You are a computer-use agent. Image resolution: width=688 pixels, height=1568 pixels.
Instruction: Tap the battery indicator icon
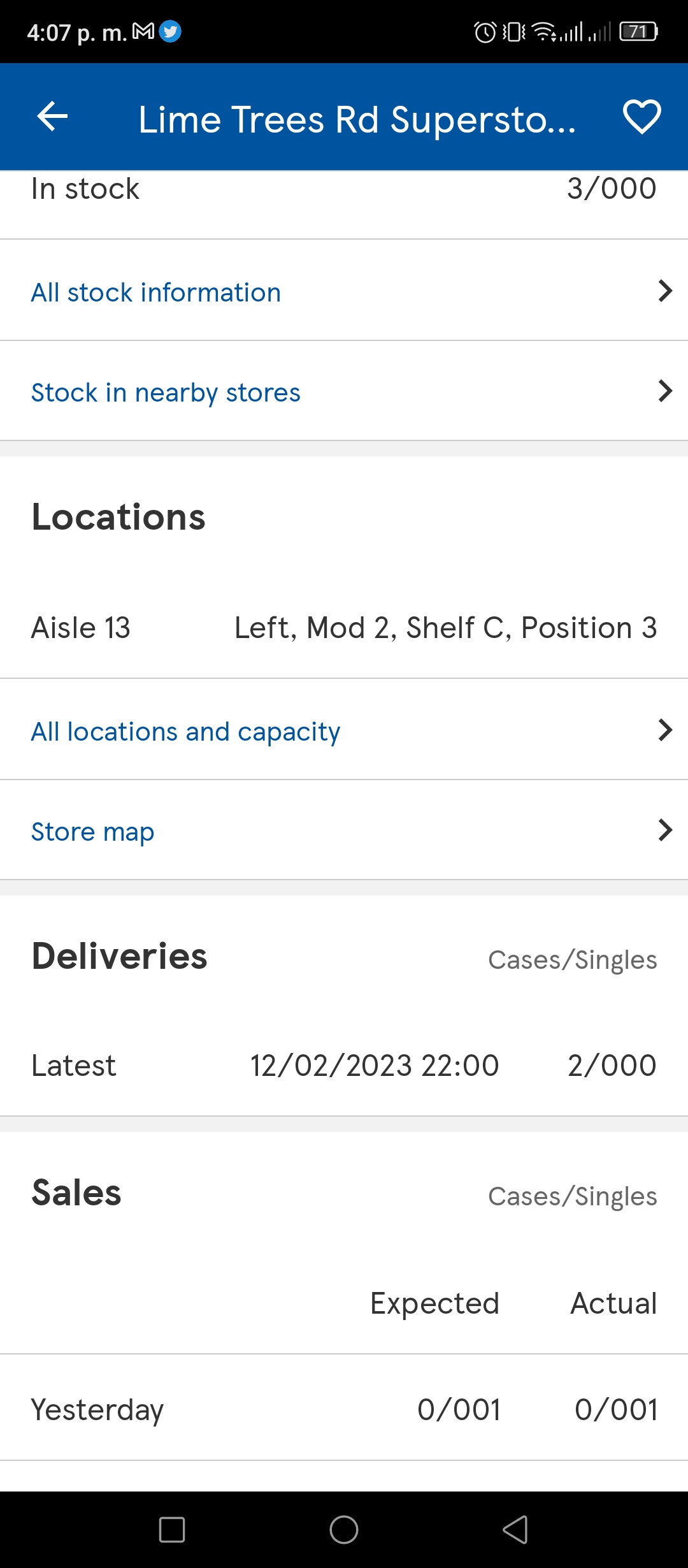[x=639, y=31]
